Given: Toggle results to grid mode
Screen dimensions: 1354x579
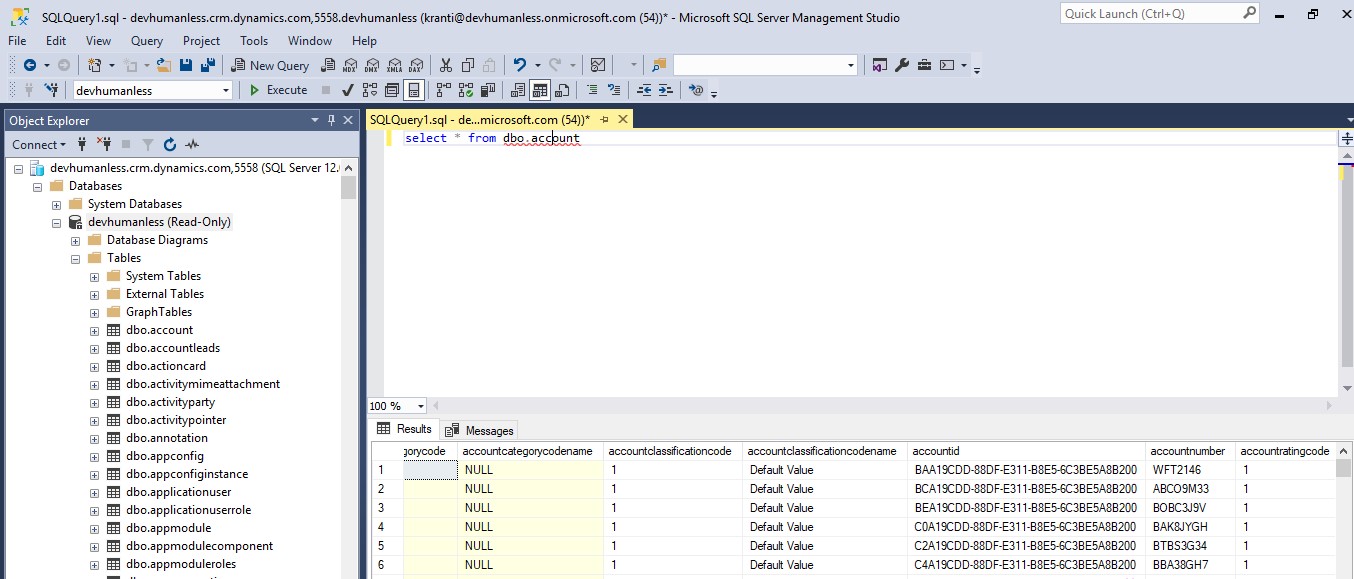Looking at the screenshot, I should click(540, 90).
